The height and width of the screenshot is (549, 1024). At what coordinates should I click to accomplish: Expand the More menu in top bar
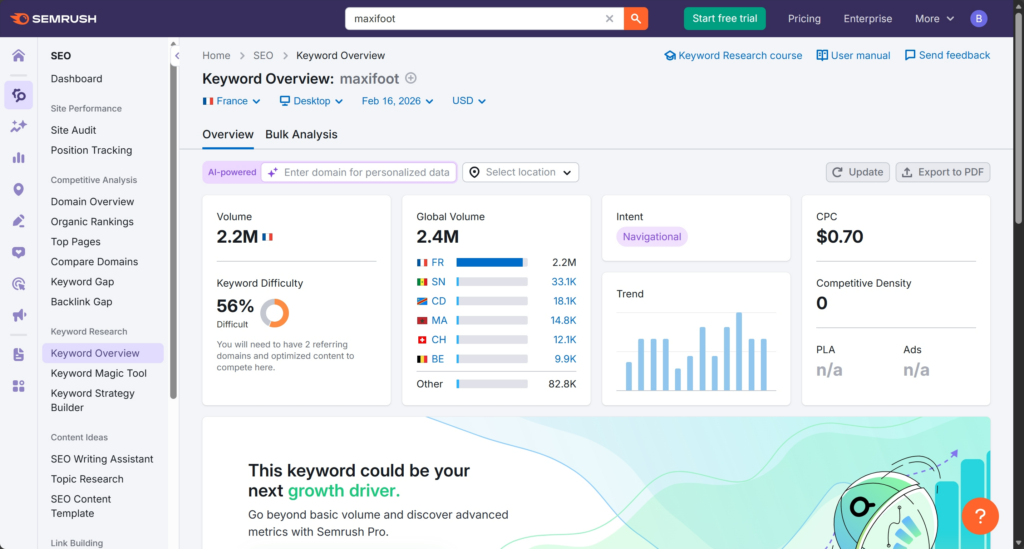(x=934, y=18)
